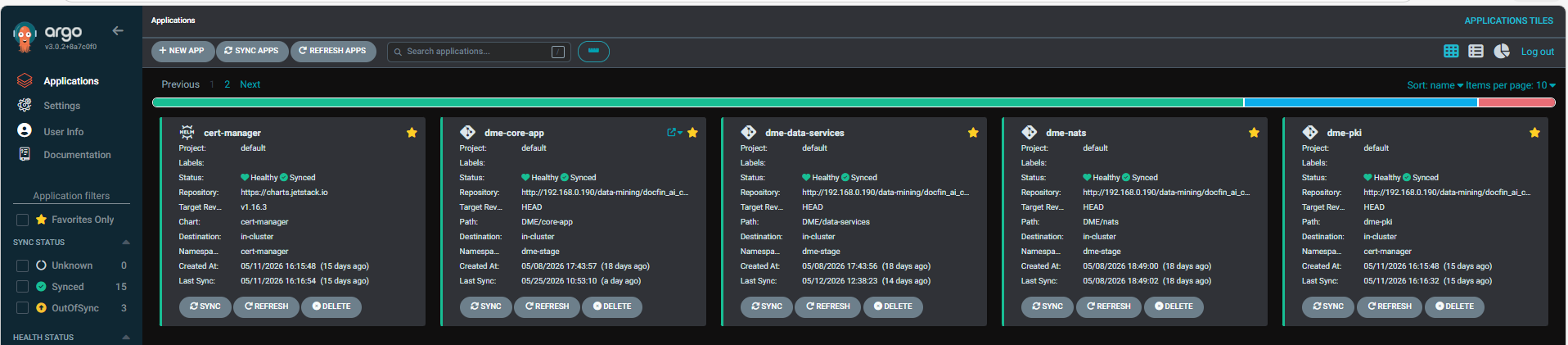Image resolution: width=1568 pixels, height=345 pixels.
Task: Unfavorite cert-manager with star icon
Action: point(412,133)
